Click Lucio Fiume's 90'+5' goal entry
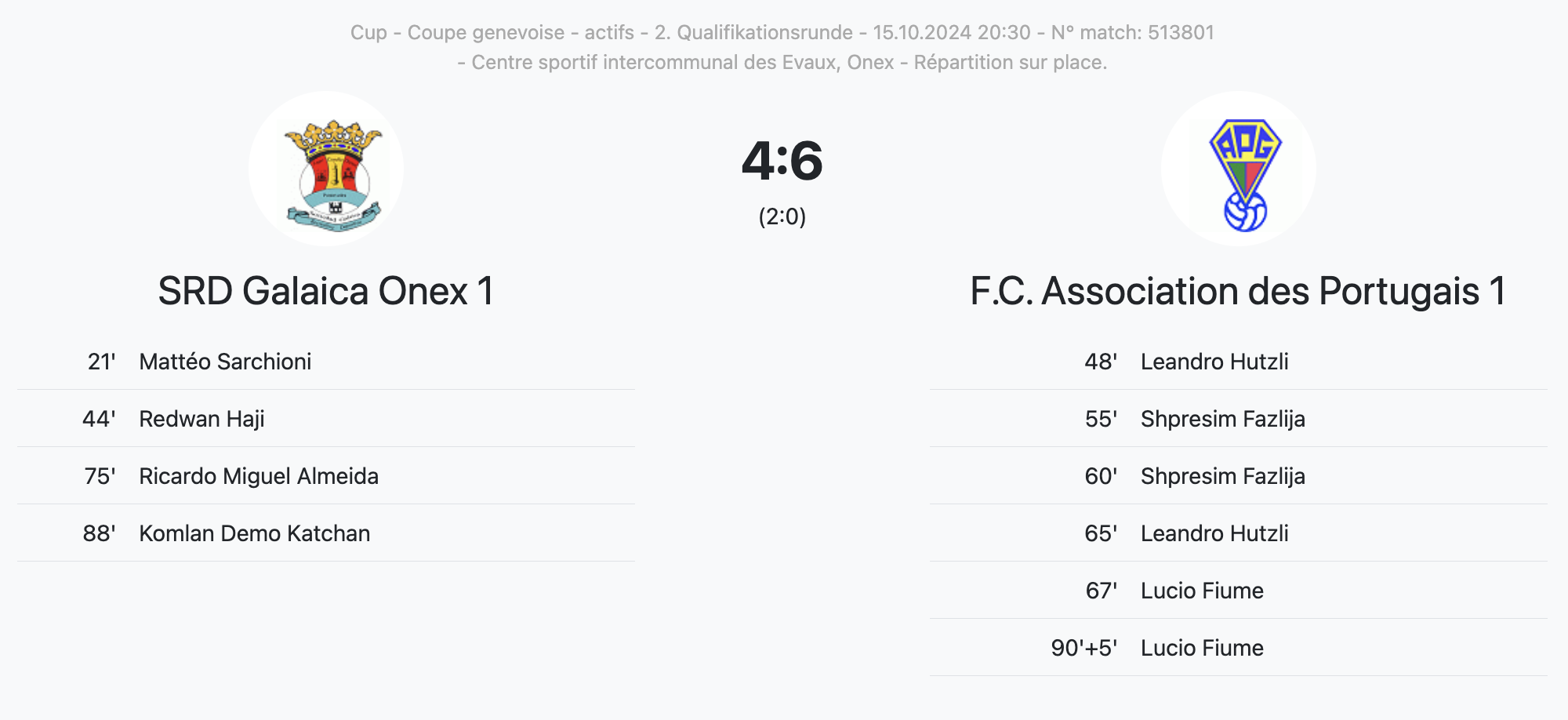The height and width of the screenshot is (720, 1568). pos(1202,648)
